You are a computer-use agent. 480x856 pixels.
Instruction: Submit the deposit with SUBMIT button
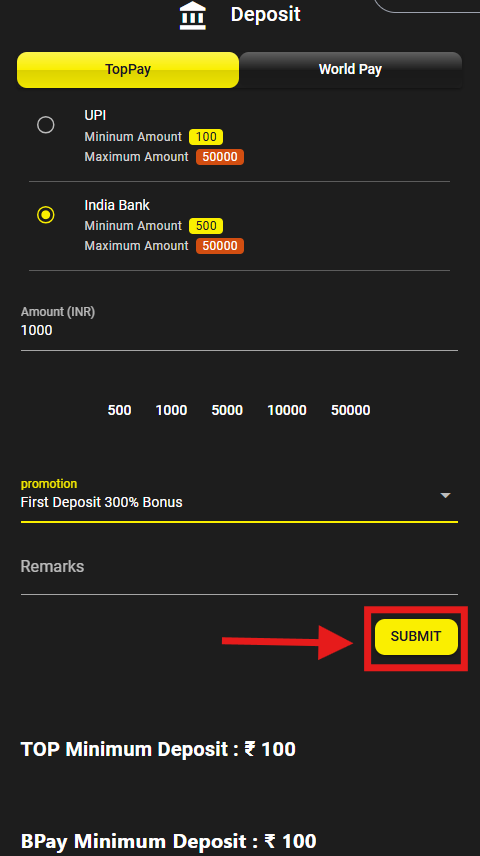[416, 637]
